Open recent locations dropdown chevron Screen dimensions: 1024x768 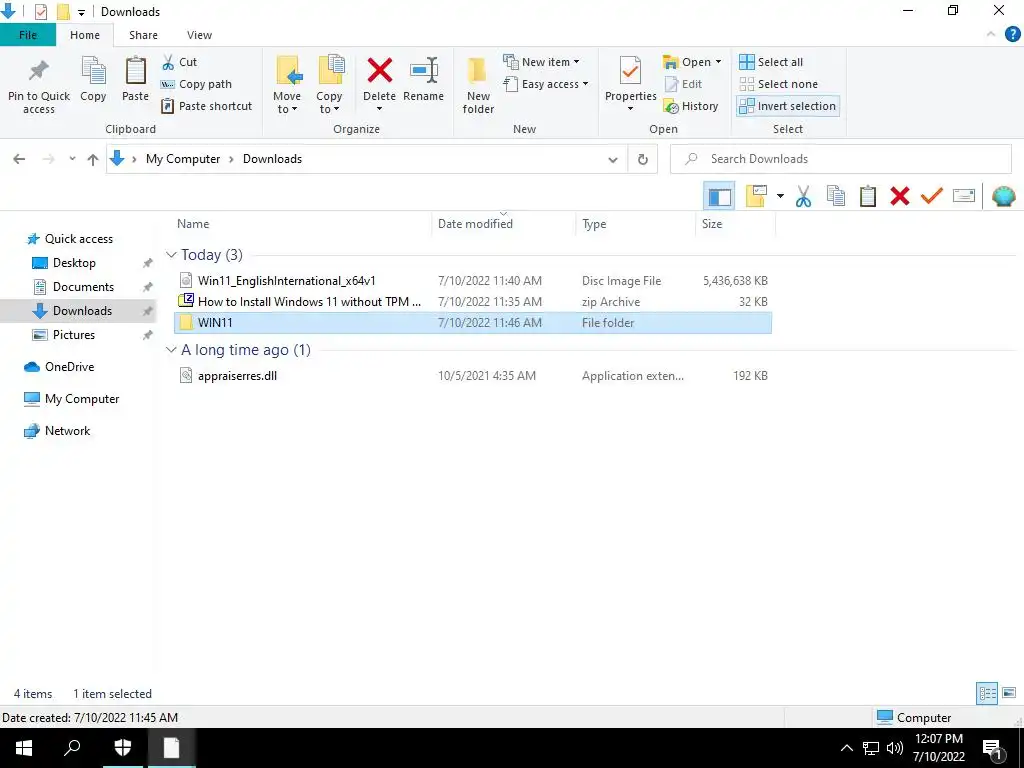(72, 159)
